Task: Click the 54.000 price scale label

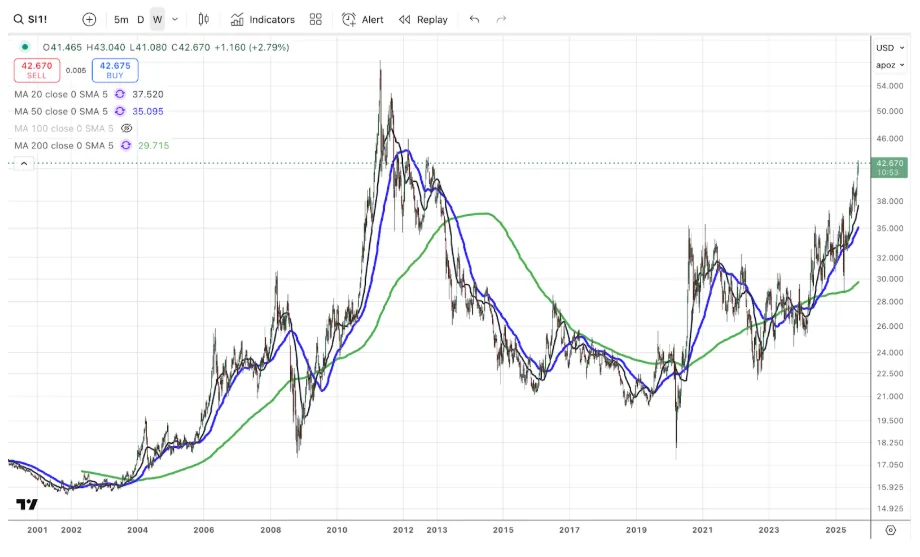Action: [889, 86]
